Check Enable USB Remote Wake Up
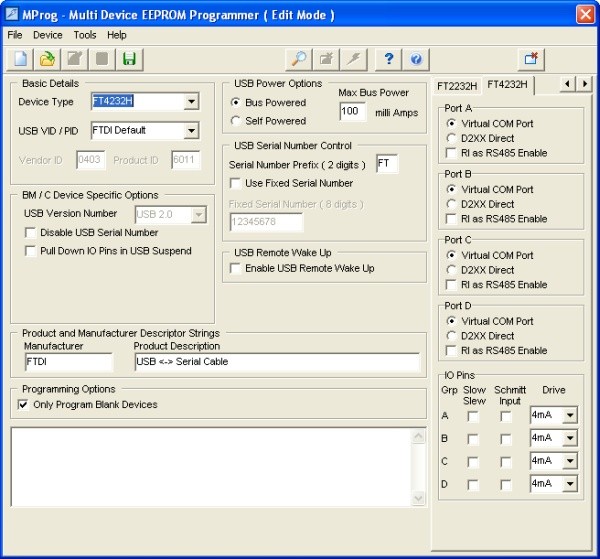Image resolution: width=600 pixels, height=559 pixels. 235,268
